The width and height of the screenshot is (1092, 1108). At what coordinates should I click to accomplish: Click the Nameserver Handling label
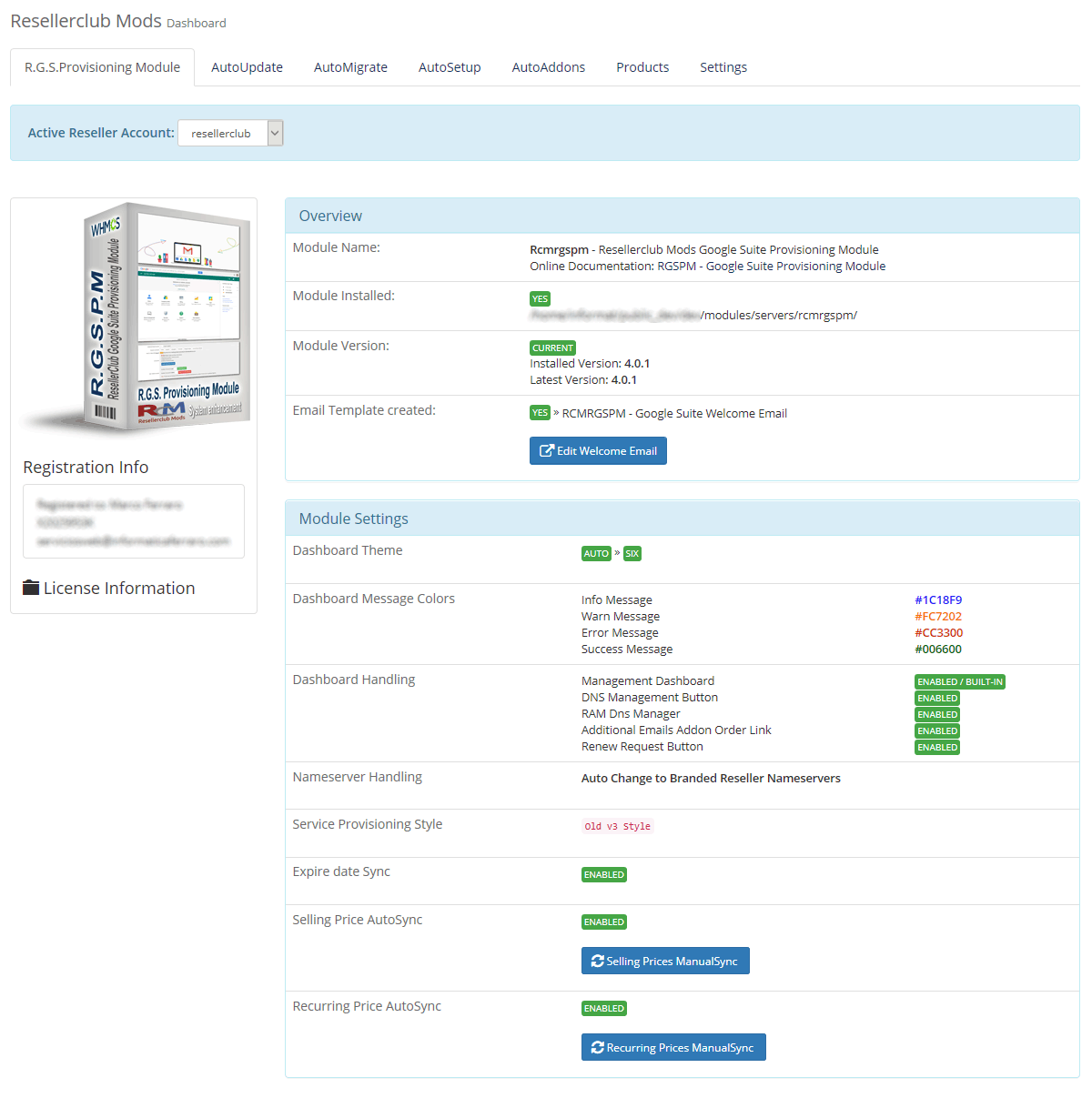pos(358,777)
